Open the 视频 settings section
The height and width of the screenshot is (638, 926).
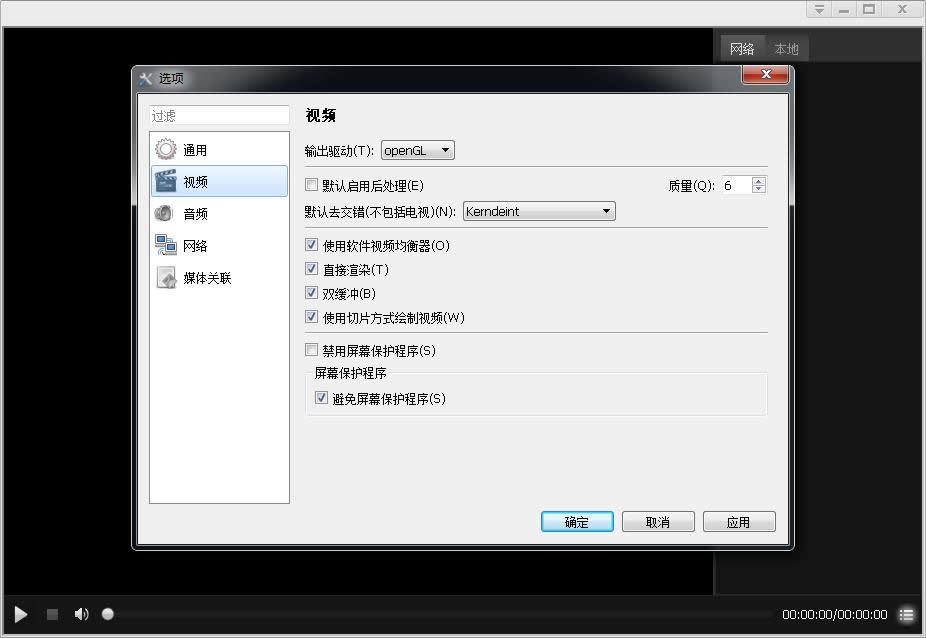[x=197, y=180]
